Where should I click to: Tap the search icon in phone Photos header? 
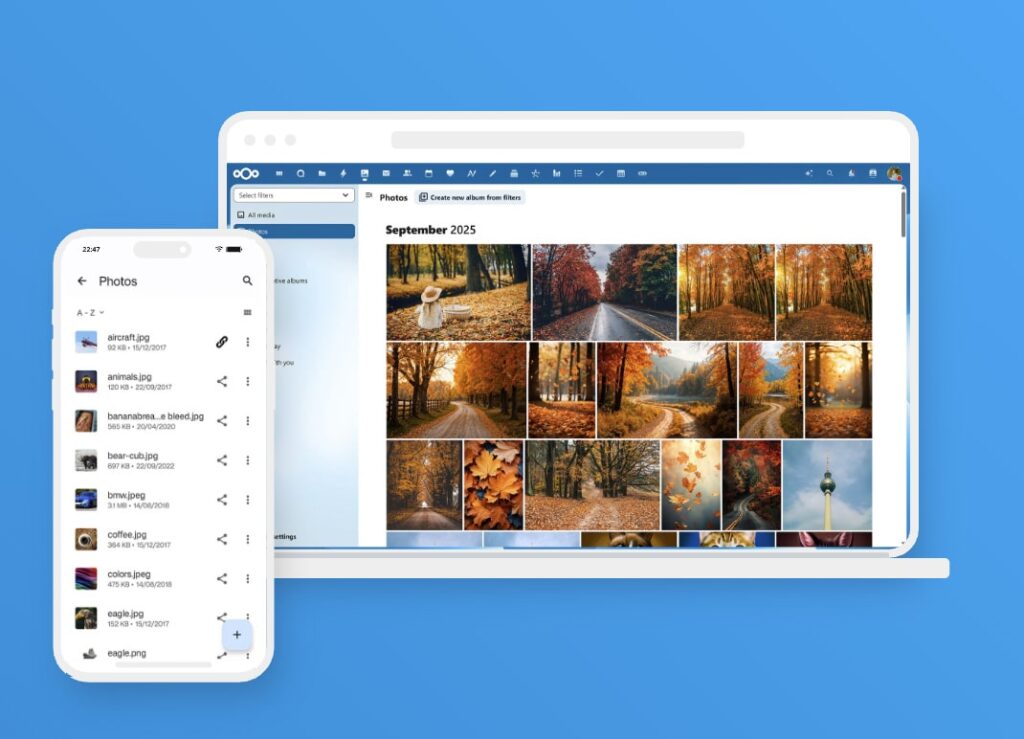point(247,281)
